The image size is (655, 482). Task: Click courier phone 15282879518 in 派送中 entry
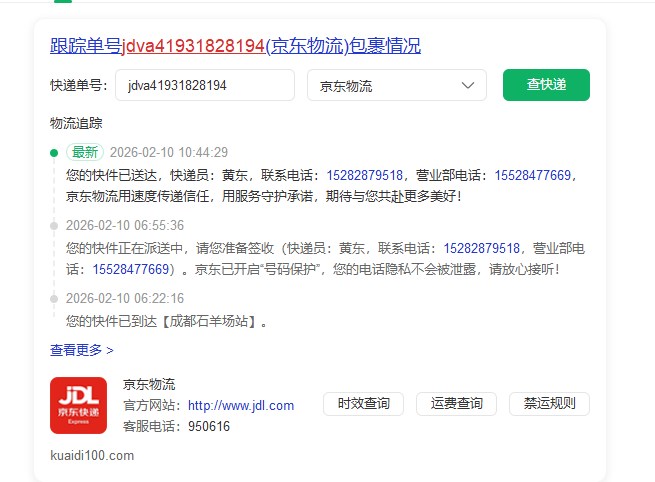click(481, 248)
